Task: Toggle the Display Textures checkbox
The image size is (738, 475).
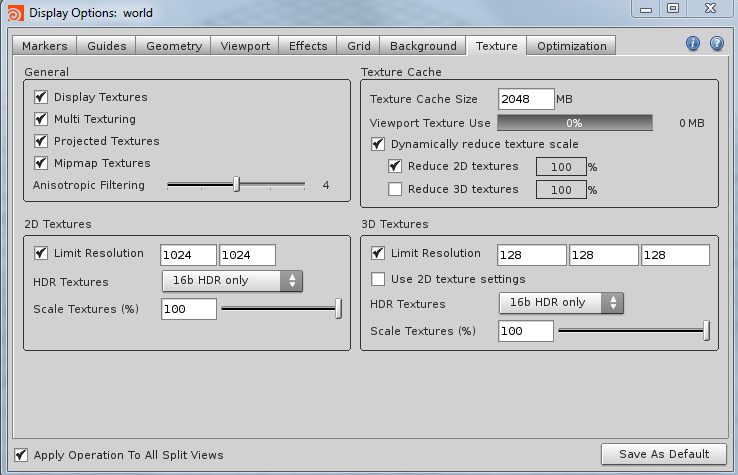Action: 41,97
